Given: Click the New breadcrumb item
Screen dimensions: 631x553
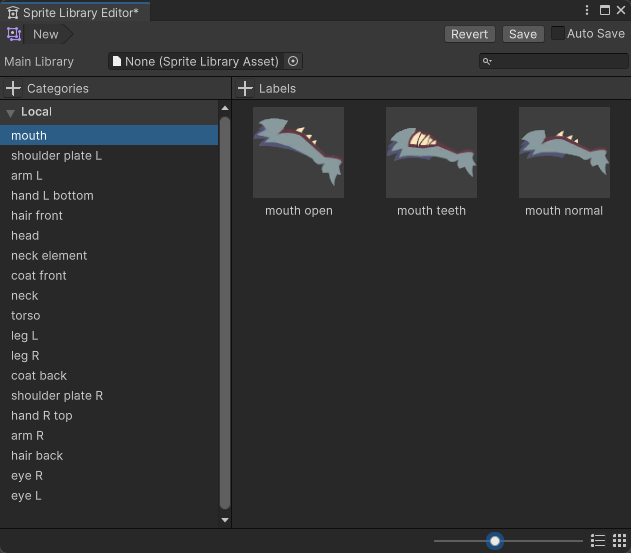Looking at the screenshot, I should 46,34.
